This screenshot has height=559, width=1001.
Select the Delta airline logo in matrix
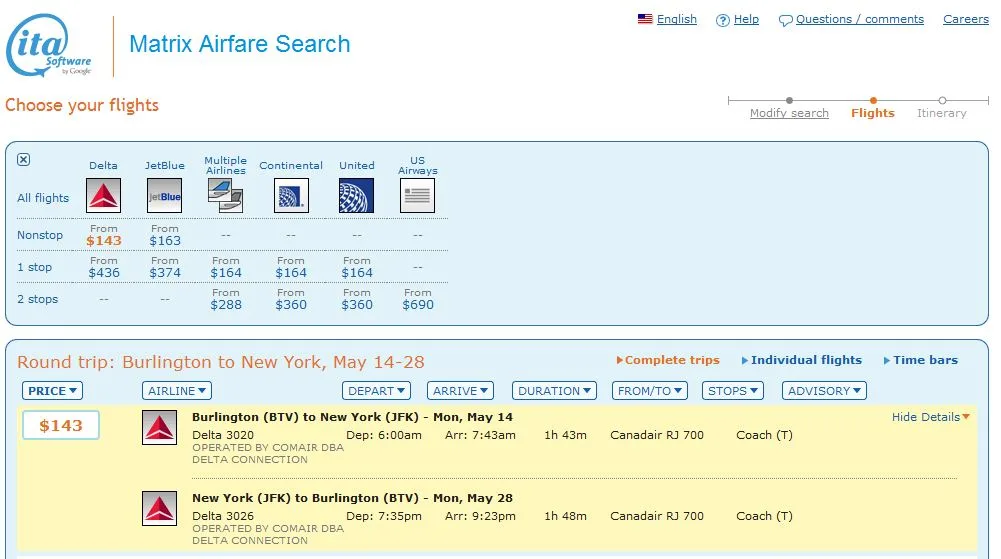[x=103, y=195]
